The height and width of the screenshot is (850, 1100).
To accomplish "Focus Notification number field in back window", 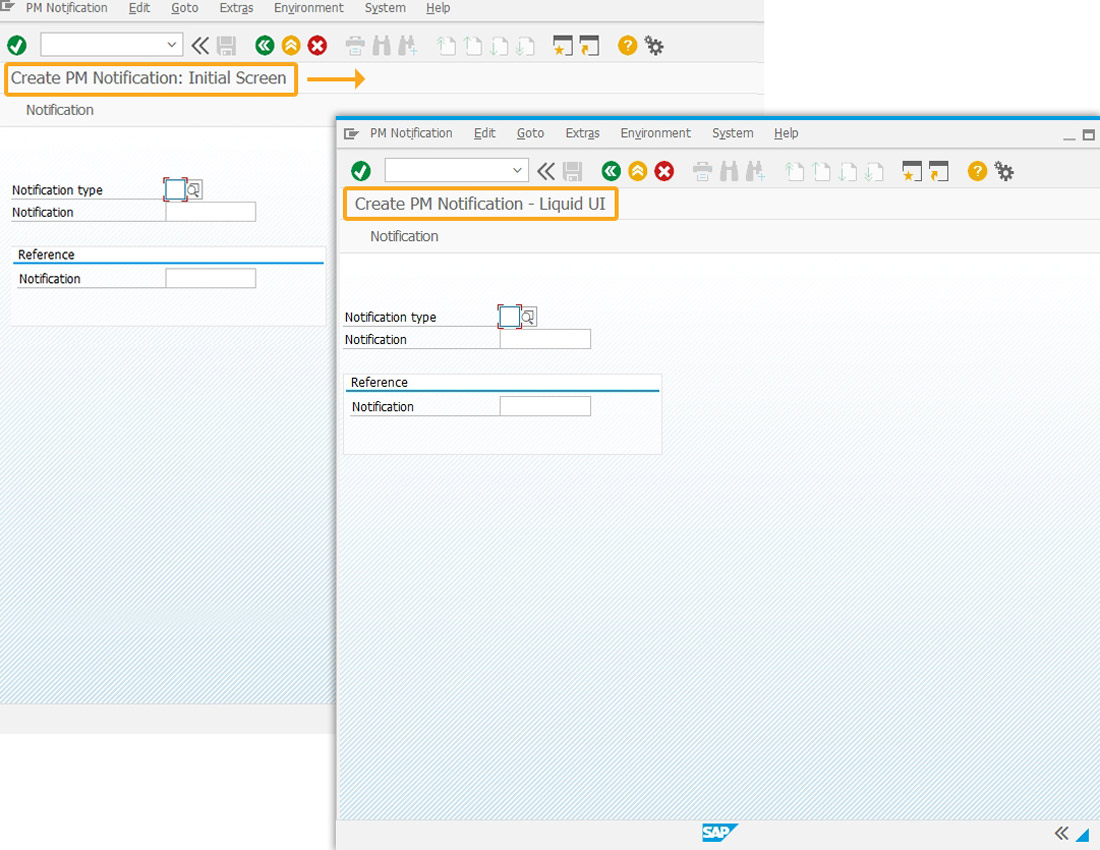I will [210, 212].
